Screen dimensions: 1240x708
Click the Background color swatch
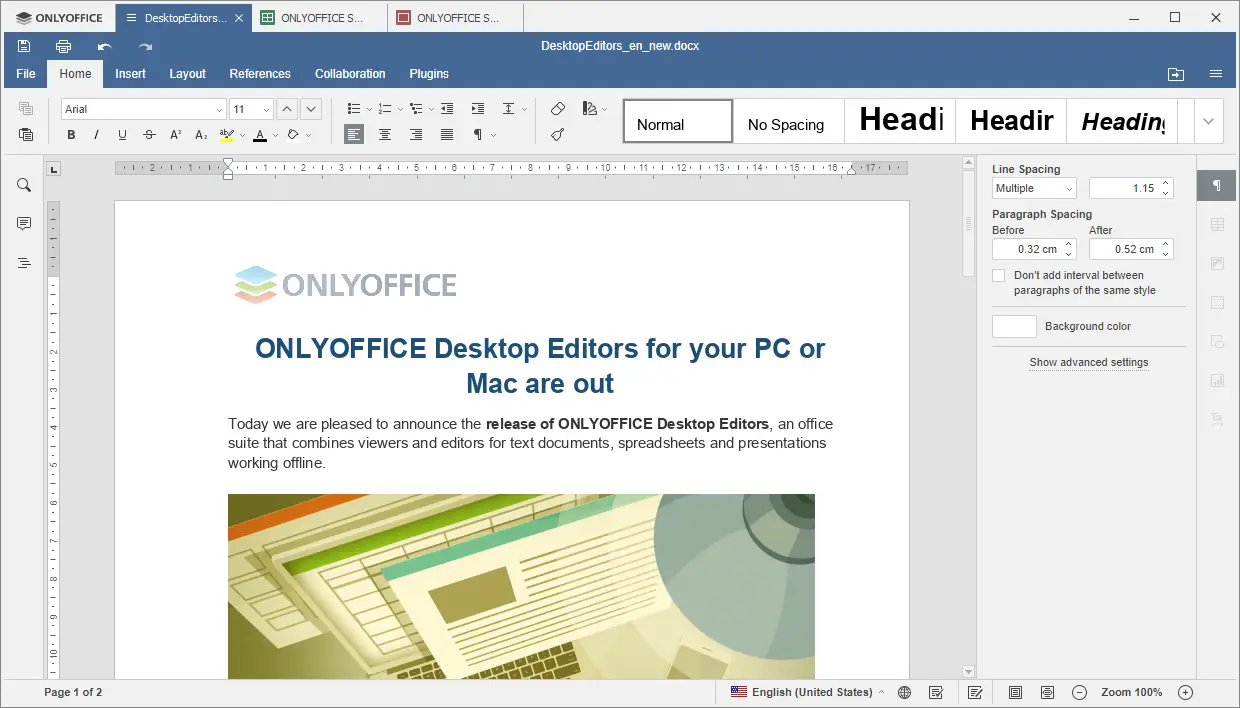click(1013, 326)
